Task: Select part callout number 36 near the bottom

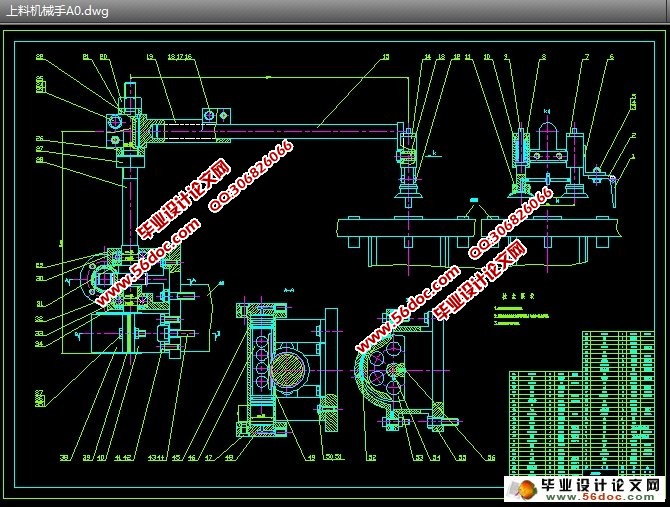Action: pyautogui.click(x=491, y=458)
